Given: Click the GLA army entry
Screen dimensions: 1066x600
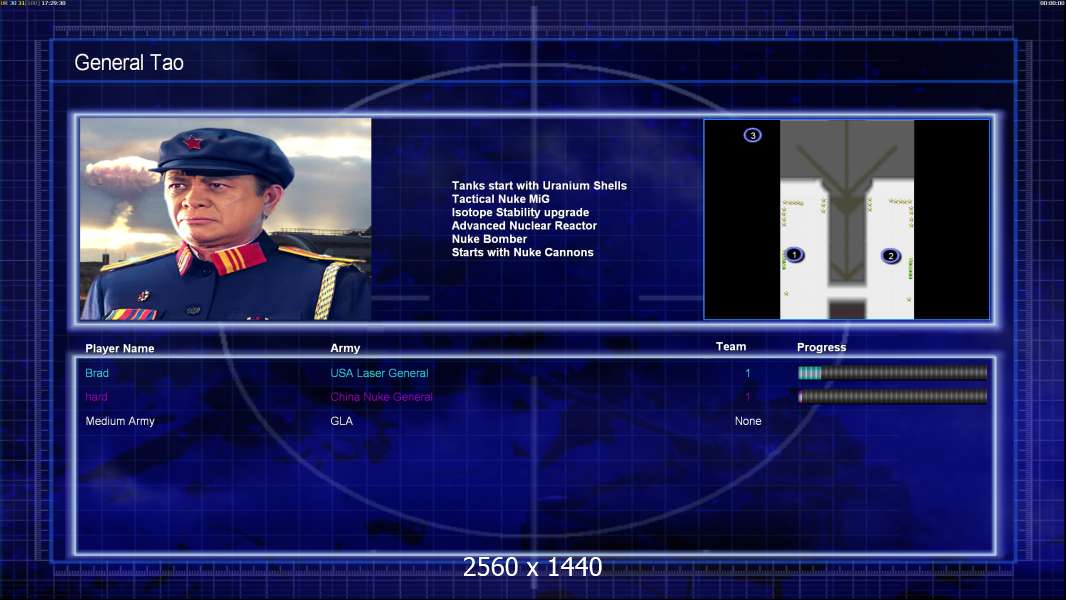Looking at the screenshot, I should pos(341,421).
